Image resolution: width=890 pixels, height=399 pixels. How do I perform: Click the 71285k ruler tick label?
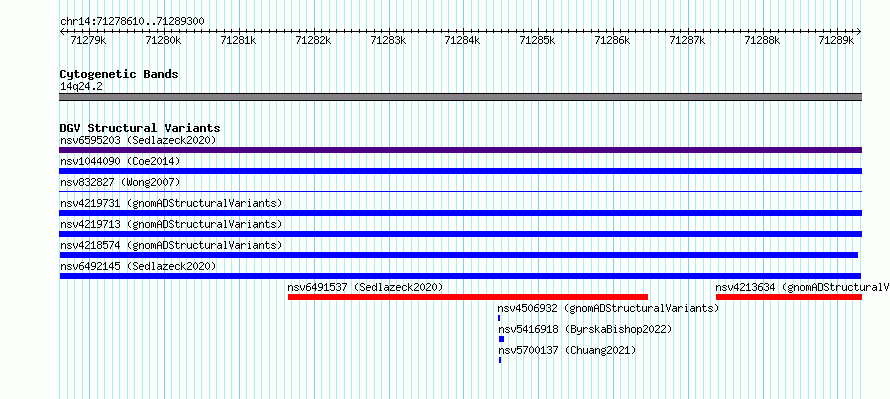538,40
